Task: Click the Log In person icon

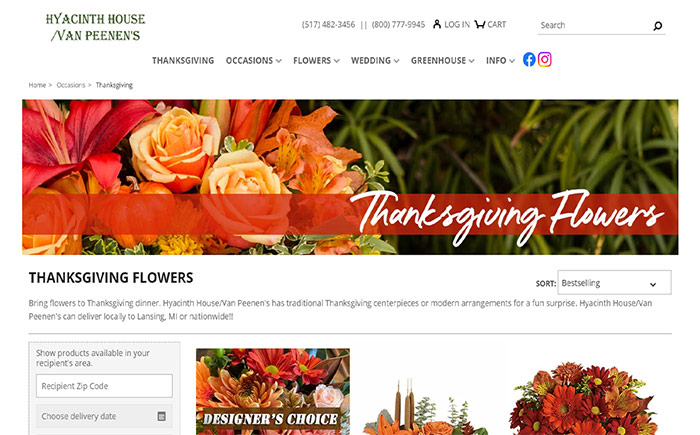Action: click(437, 24)
